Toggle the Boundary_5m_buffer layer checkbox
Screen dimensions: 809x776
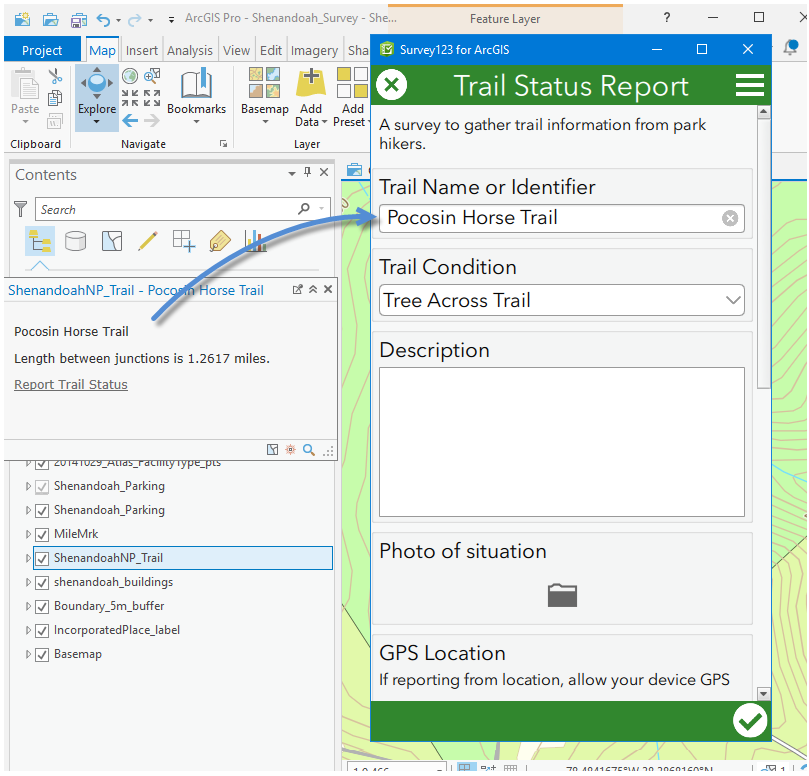pyautogui.click(x=42, y=606)
